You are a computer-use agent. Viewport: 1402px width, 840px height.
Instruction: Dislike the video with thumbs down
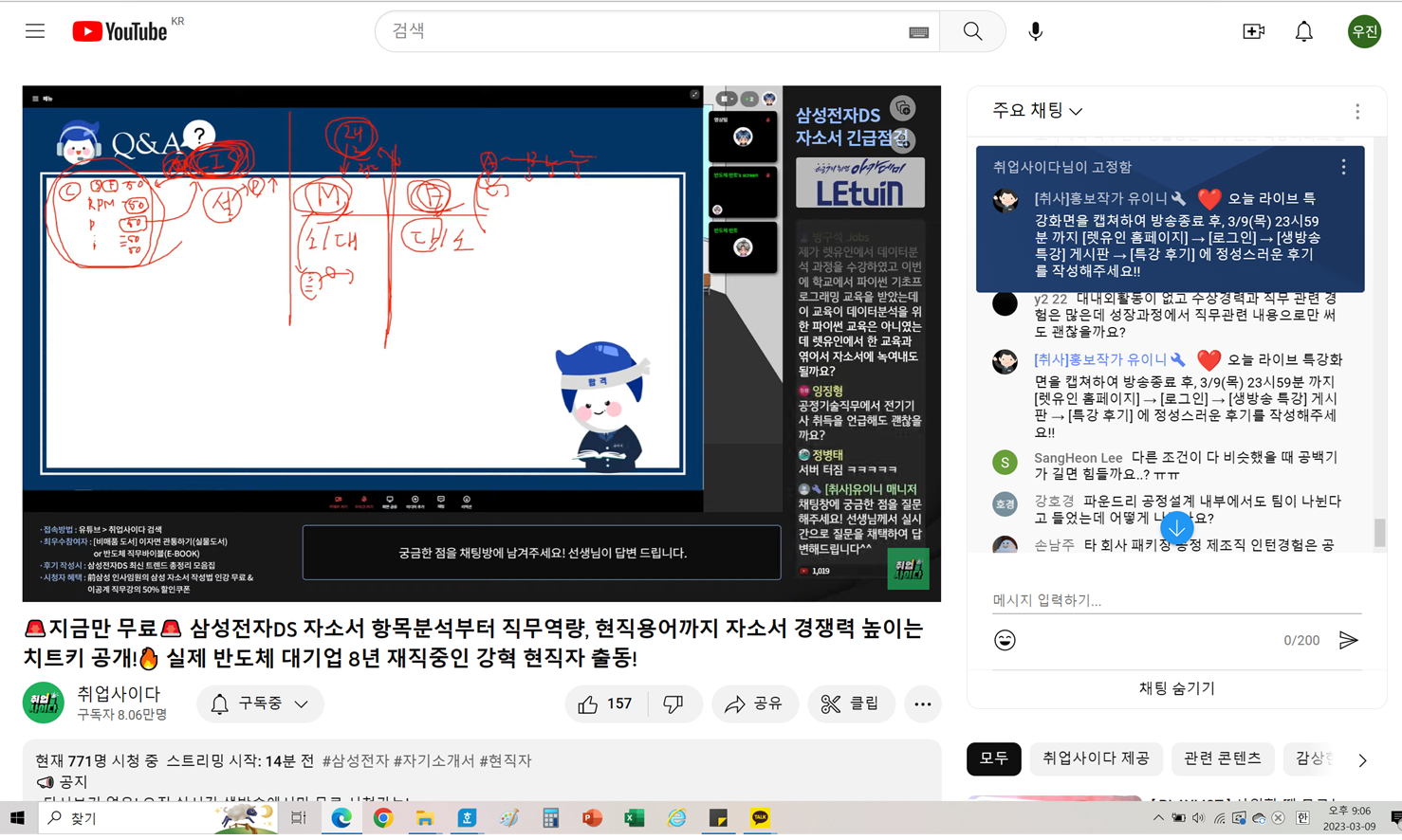tap(673, 703)
